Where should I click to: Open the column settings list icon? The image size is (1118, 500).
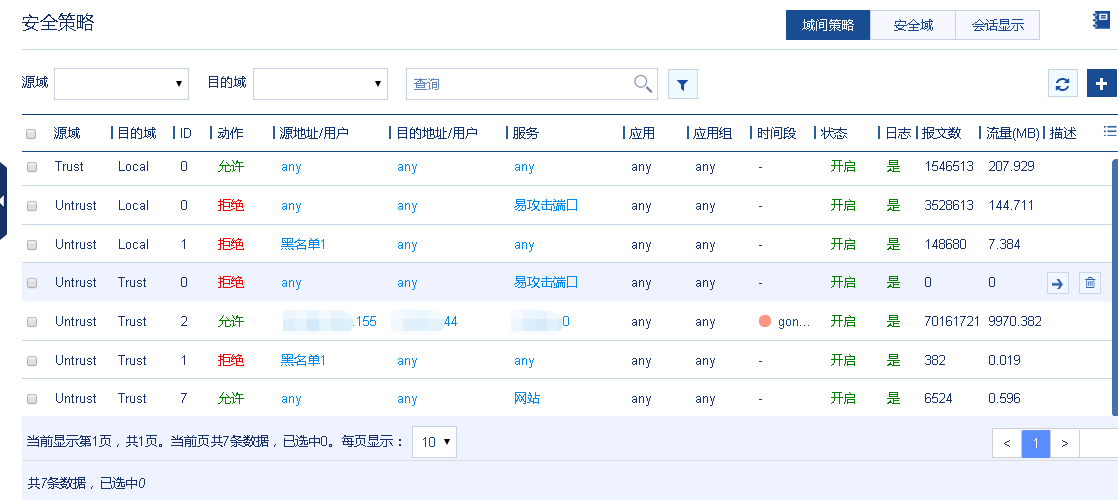pos(1109,131)
